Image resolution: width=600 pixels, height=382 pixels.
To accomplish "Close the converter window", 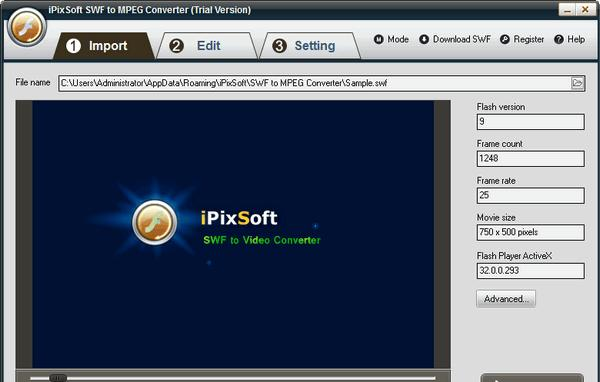I will [585, 10].
